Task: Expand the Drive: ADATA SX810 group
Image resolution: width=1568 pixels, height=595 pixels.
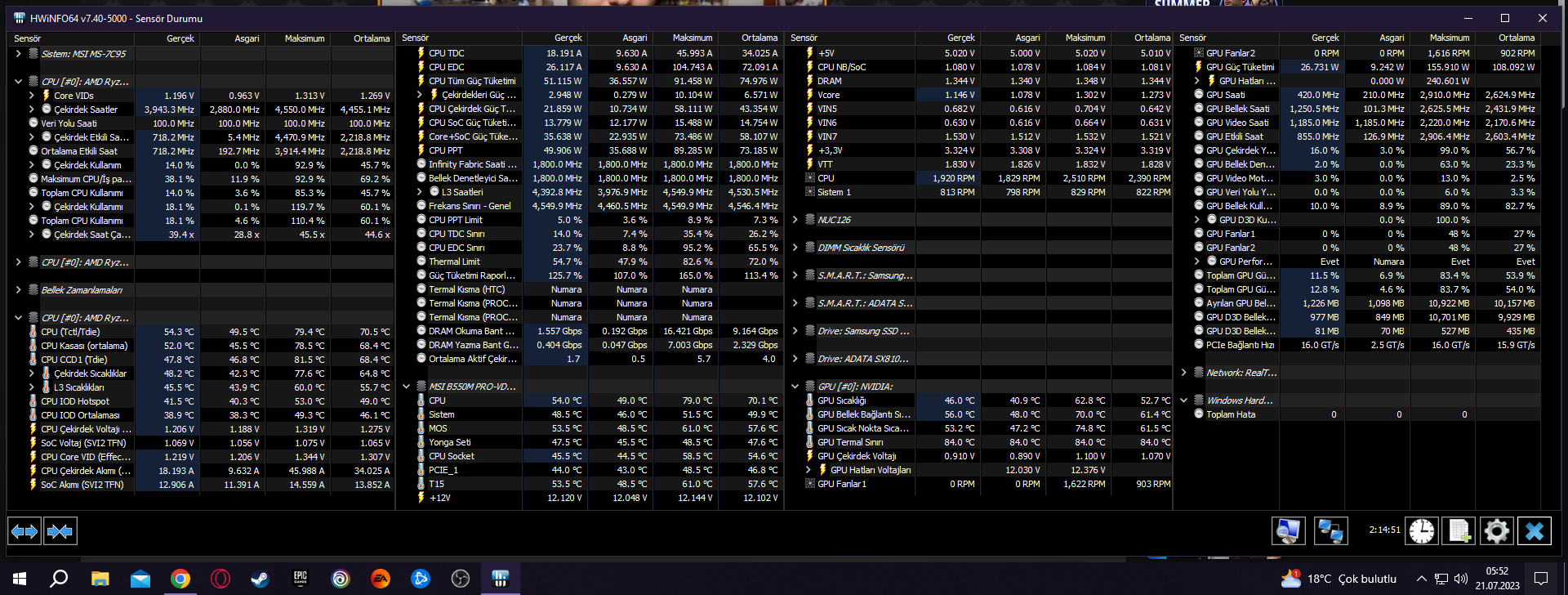Action: (x=795, y=359)
